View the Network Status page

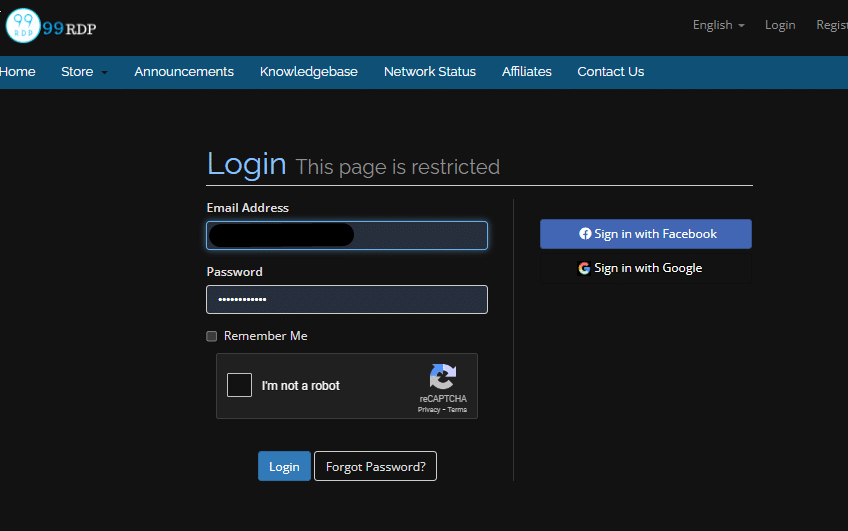tap(429, 72)
